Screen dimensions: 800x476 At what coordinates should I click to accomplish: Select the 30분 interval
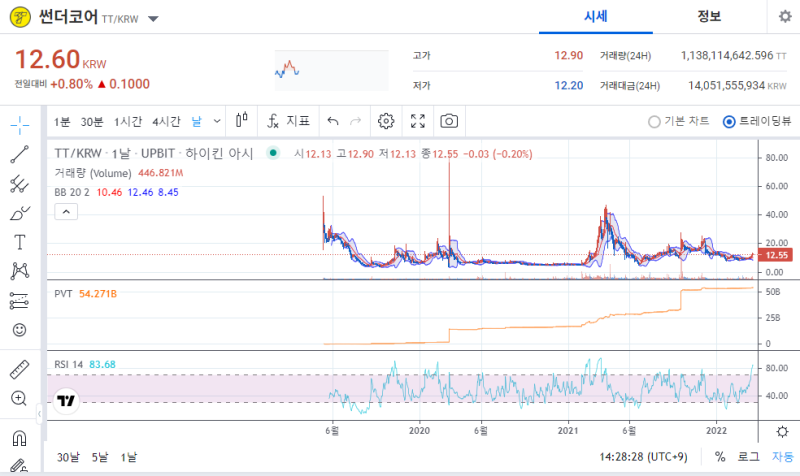pos(92,121)
